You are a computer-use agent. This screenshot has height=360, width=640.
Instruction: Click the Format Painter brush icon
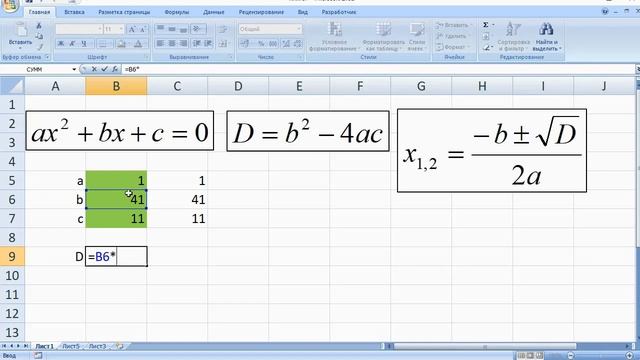coord(40,47)
